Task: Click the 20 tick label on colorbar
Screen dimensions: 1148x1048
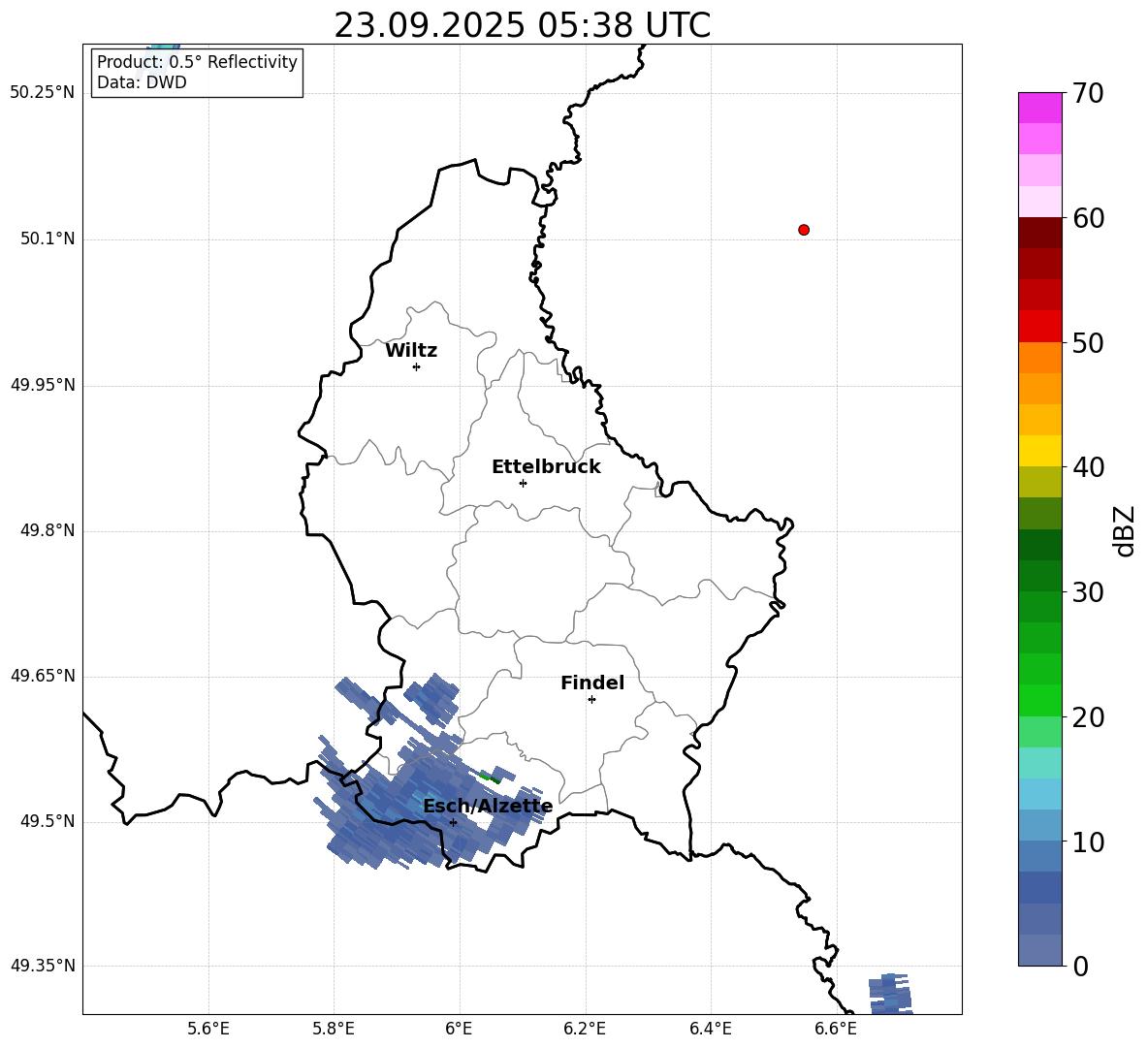Action: 1088,717
